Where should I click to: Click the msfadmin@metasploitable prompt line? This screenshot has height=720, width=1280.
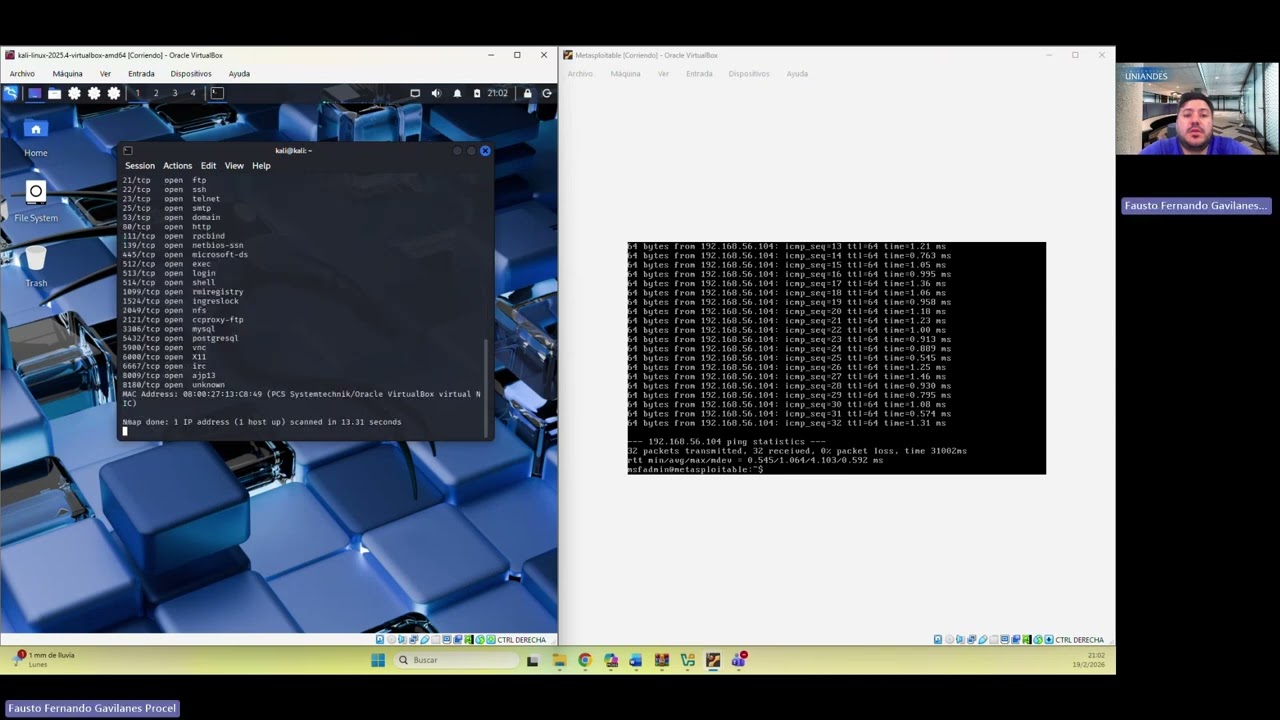point(695,469)
